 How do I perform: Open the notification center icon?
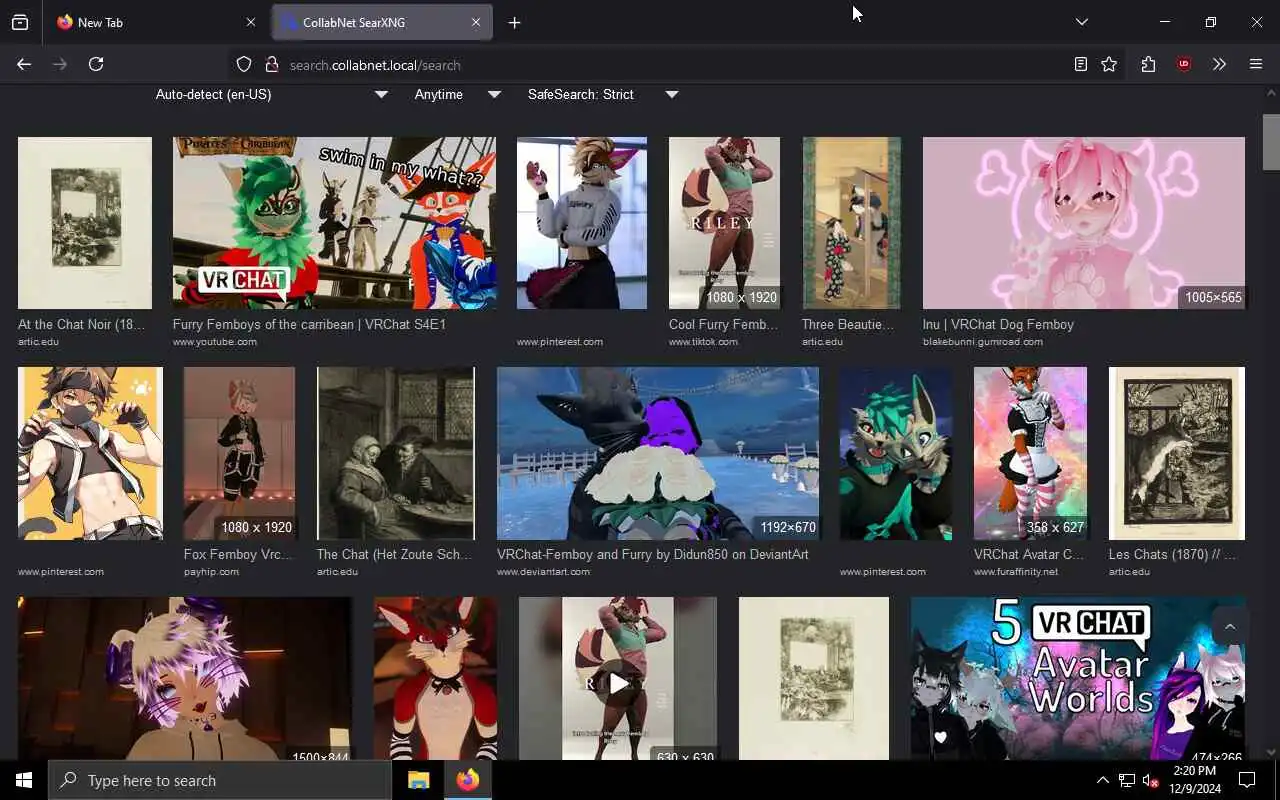pyautogui.click(x=1247, y=780)
